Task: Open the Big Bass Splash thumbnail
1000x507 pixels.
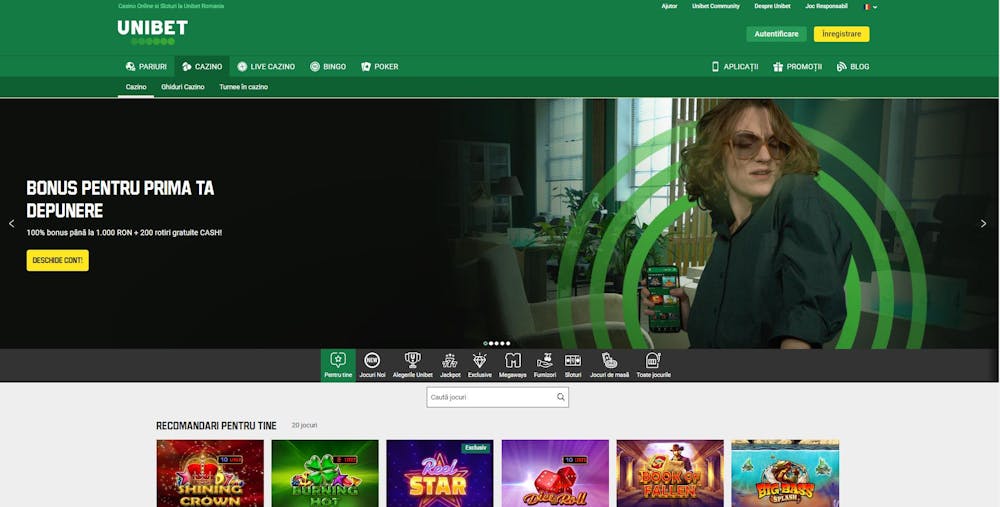Action: tap(785, 473)
